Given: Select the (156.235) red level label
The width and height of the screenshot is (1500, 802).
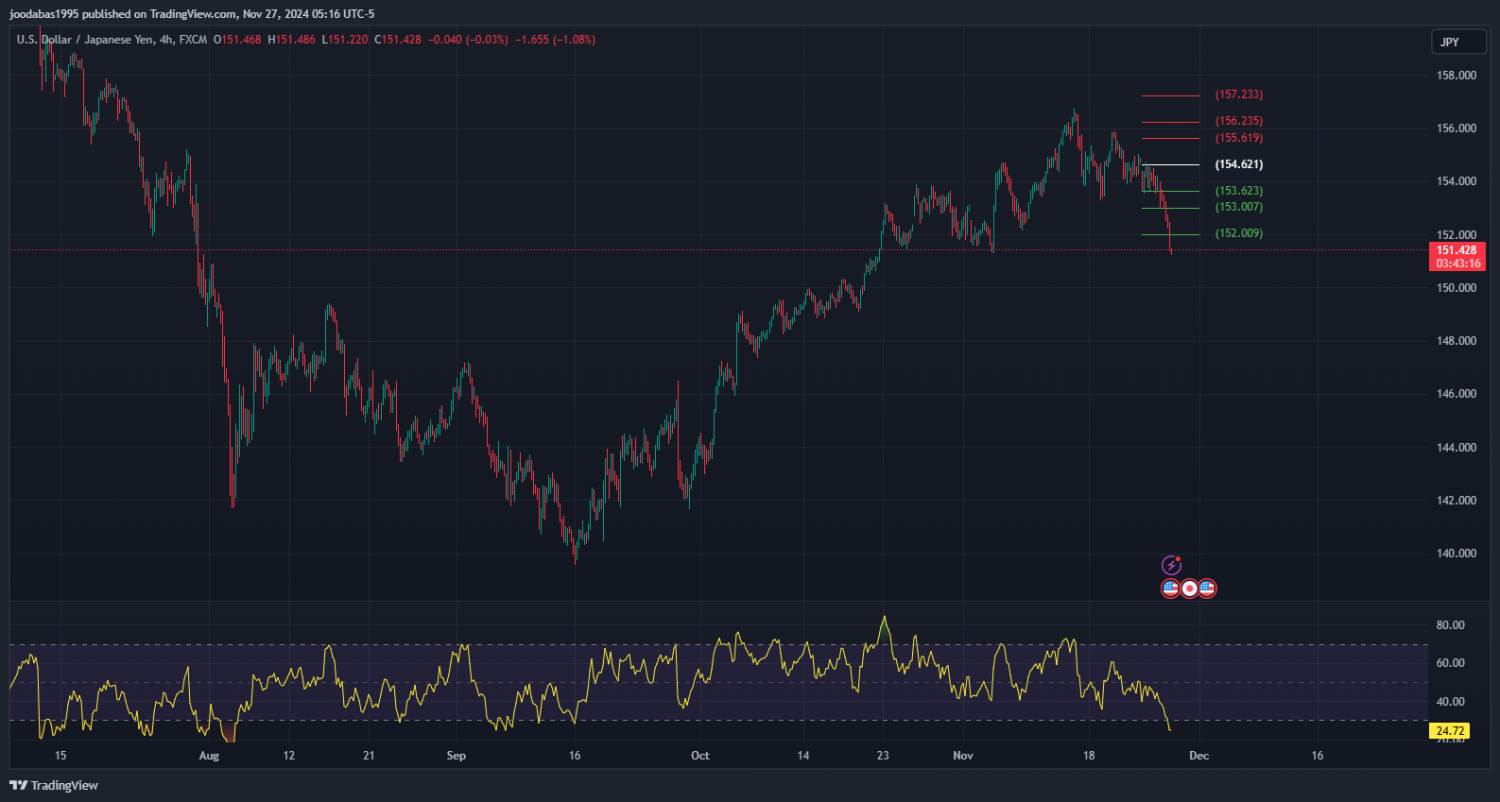Looking at the screenshot, I should click(1239, 121).
